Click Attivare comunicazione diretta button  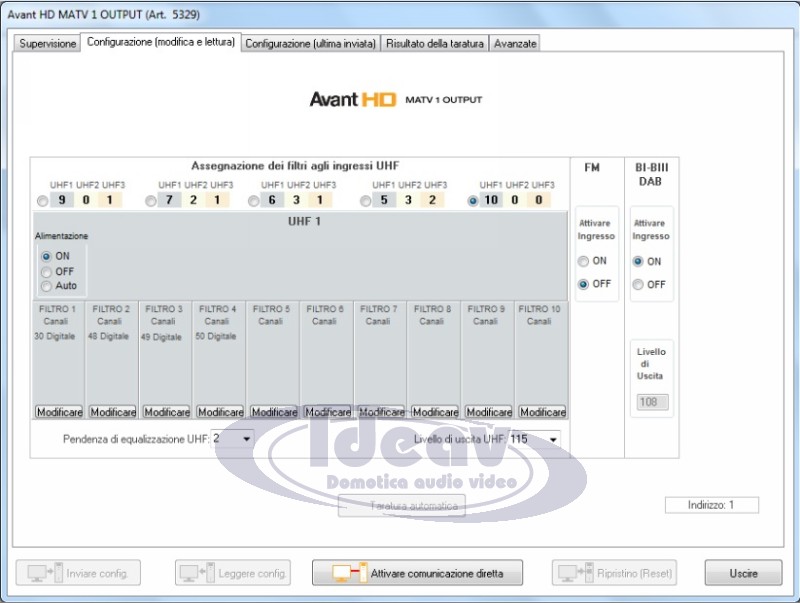click(417, 573)
